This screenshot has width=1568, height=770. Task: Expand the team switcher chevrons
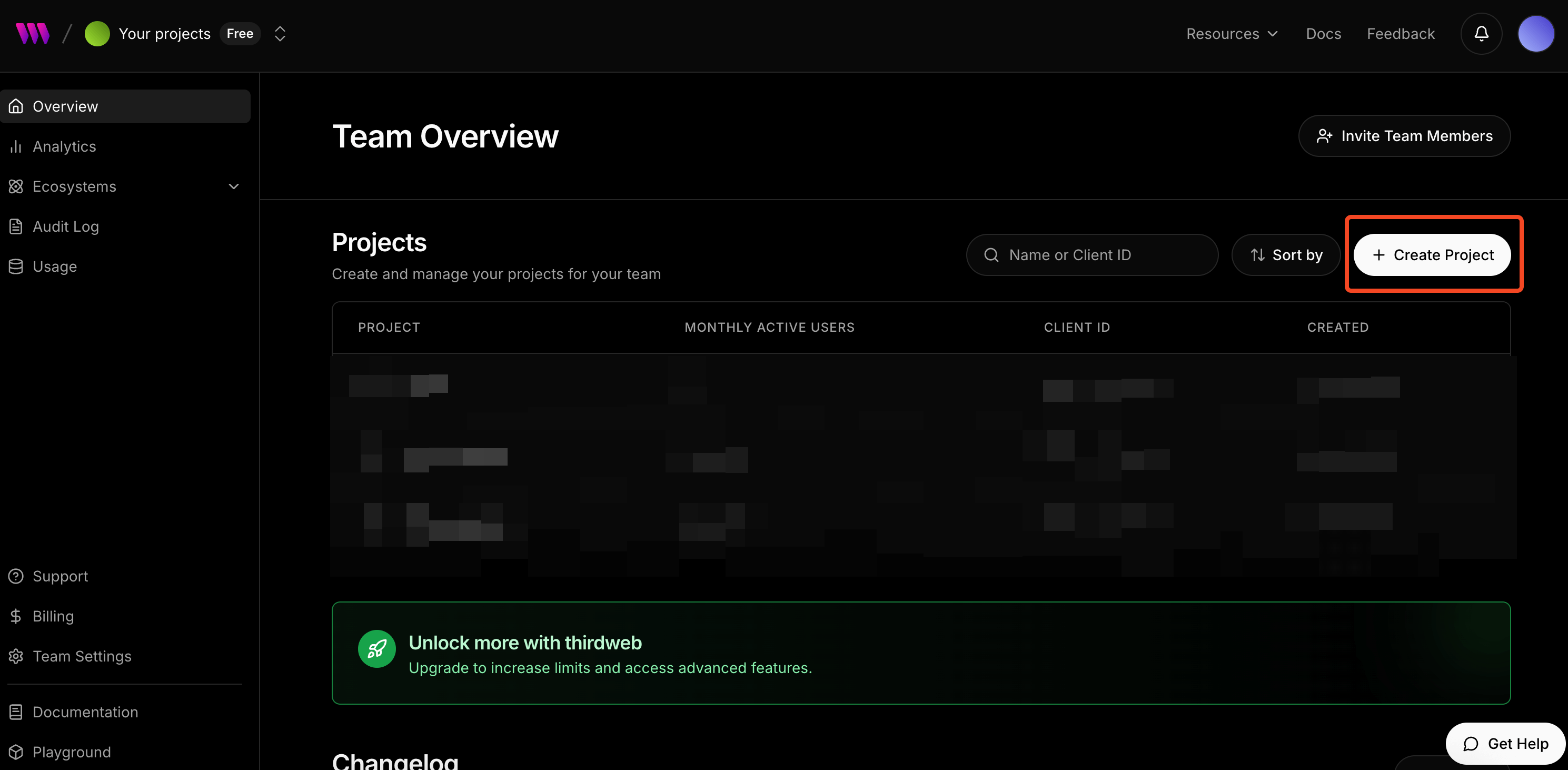click(280, 34)
